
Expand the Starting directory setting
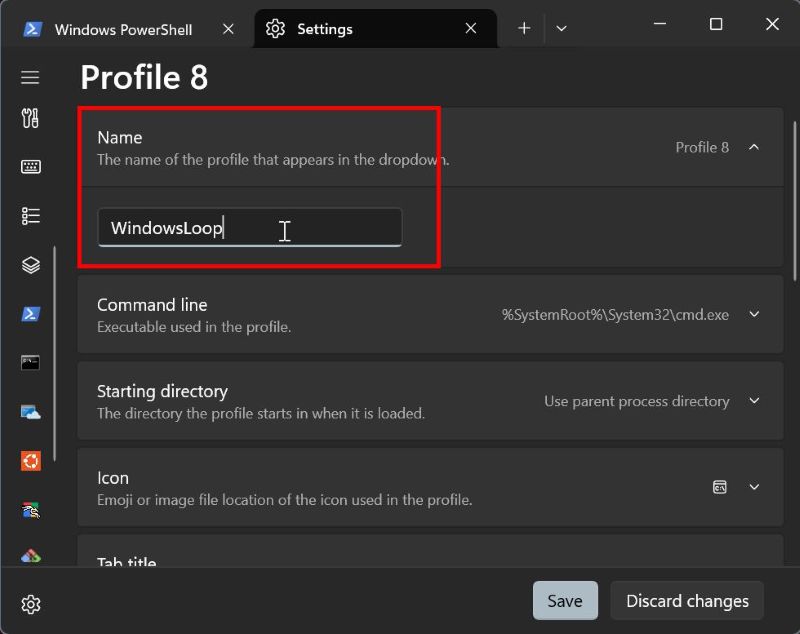(754, 401)
